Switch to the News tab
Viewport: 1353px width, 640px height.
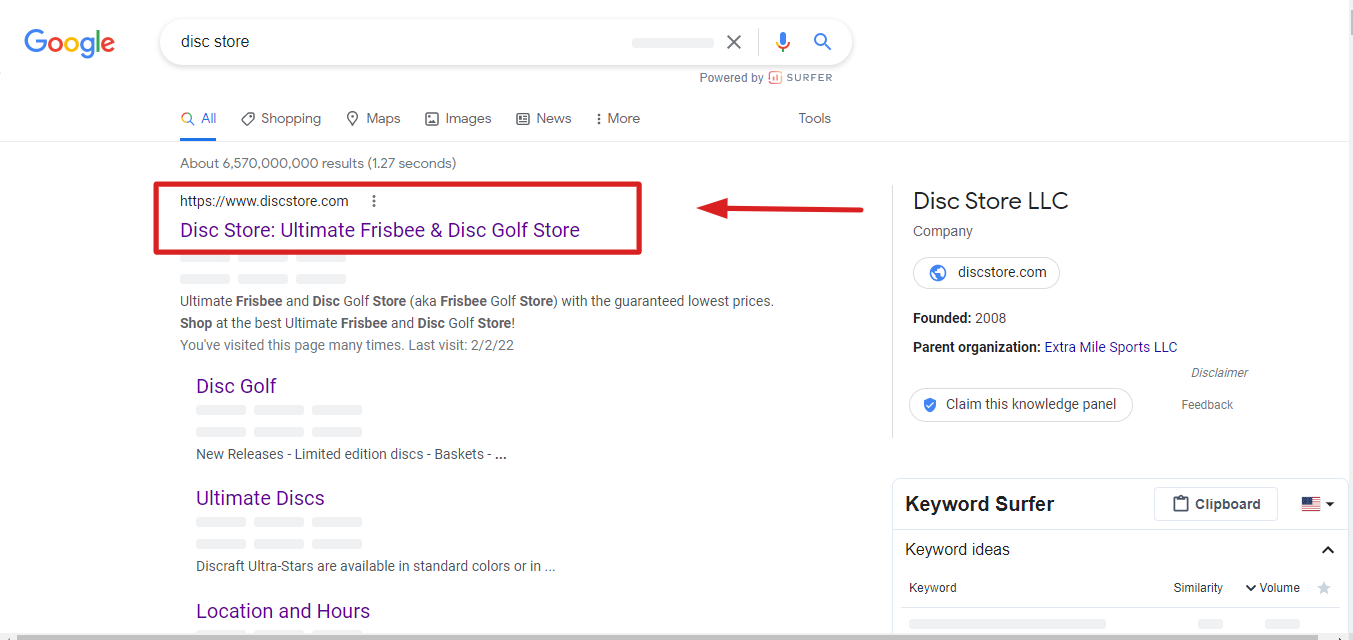[x=544, y=118]
